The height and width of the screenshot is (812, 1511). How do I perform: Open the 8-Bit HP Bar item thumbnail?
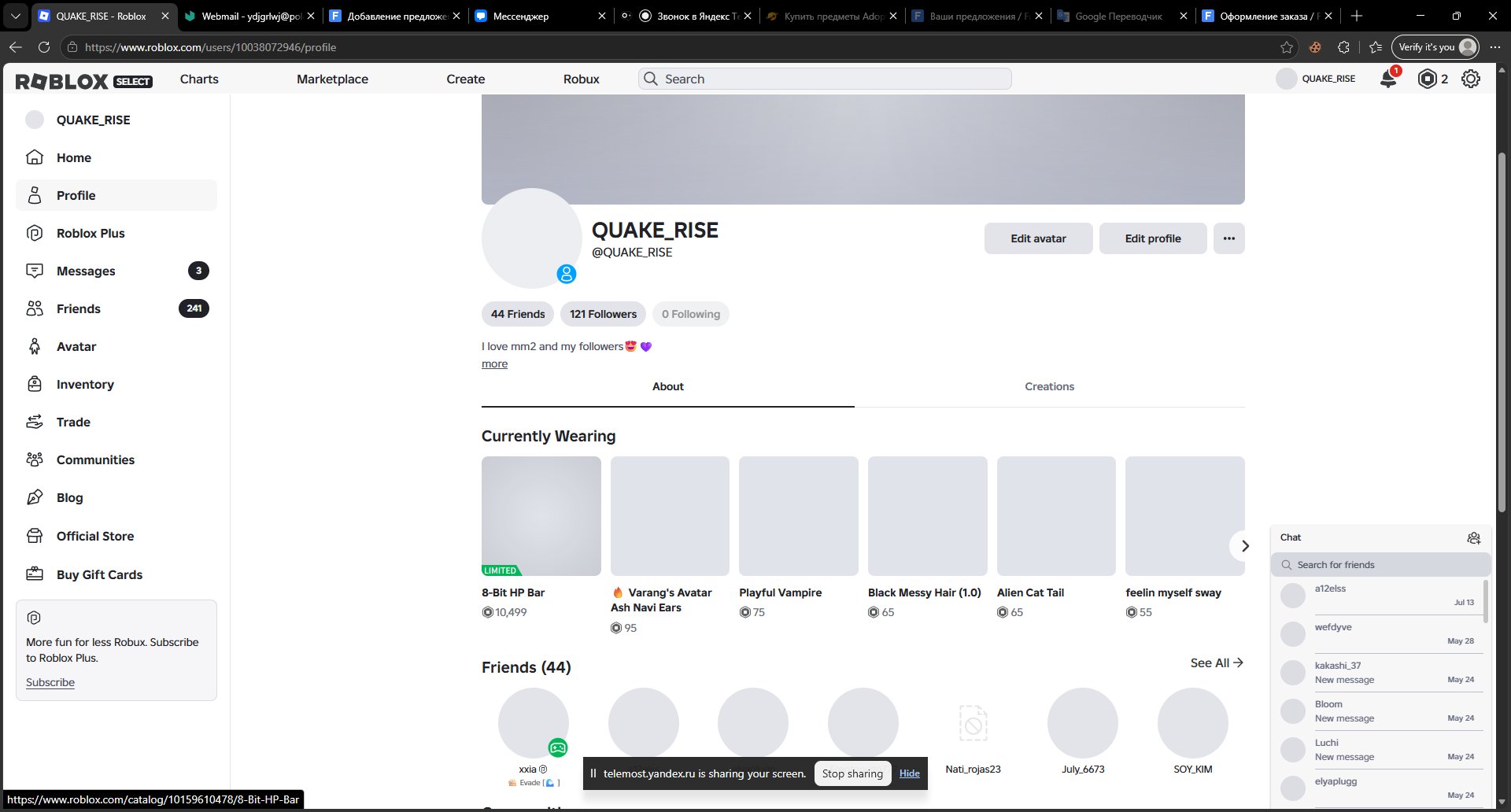tap(541, 516)
